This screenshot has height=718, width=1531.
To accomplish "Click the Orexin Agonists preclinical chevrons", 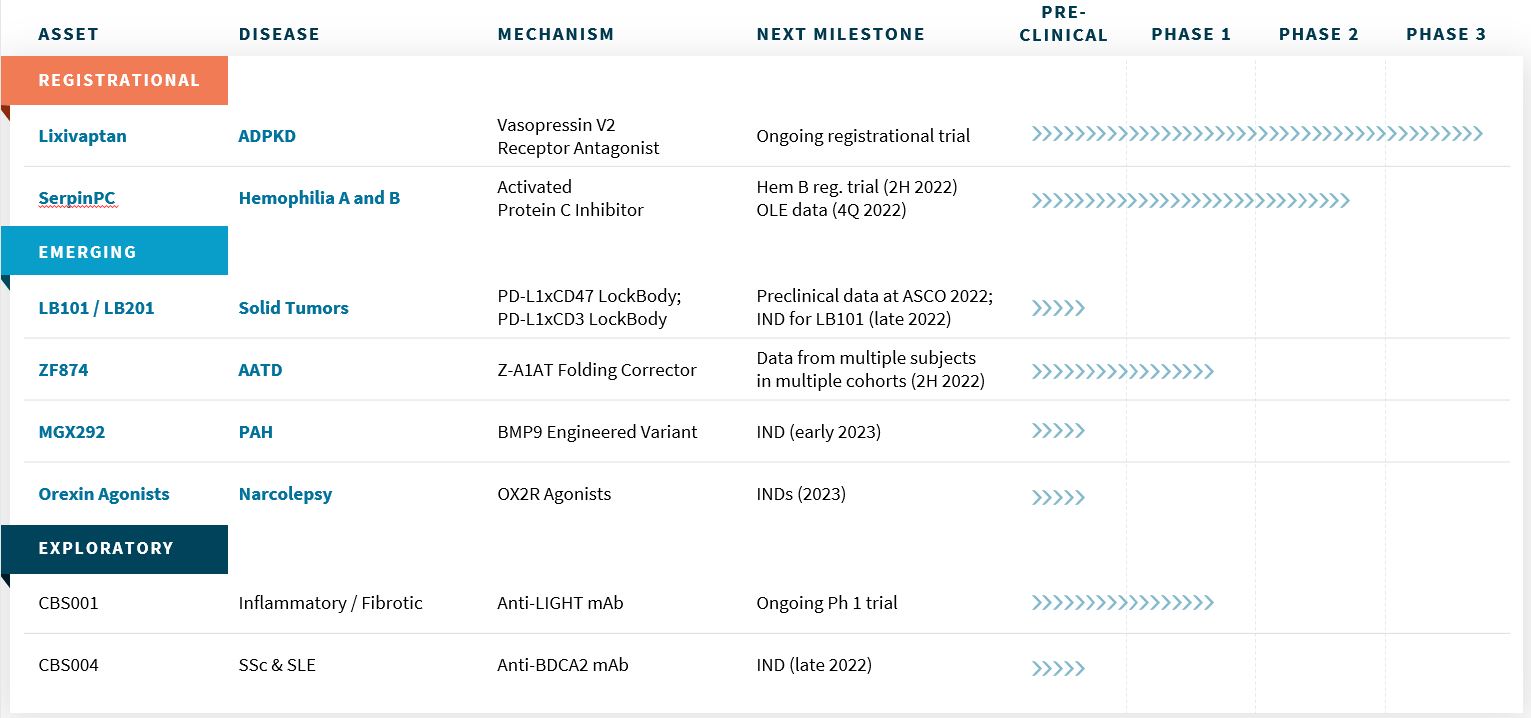I will click(x=1058, y=497).
